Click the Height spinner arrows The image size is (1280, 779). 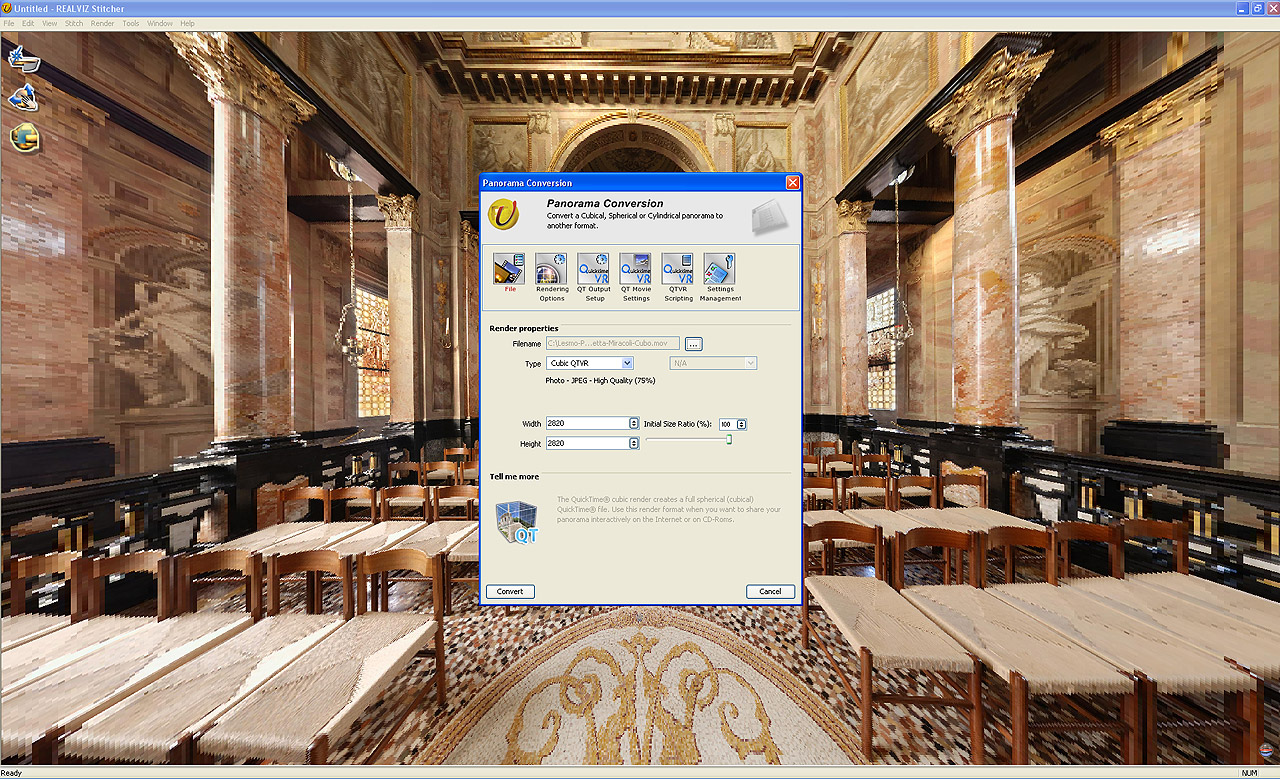click(634, 443)
